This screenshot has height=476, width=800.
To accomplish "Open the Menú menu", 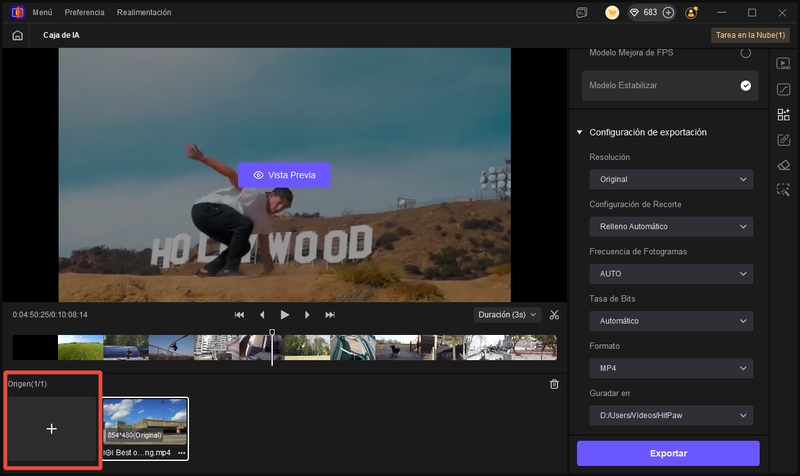I will [42, 12].
